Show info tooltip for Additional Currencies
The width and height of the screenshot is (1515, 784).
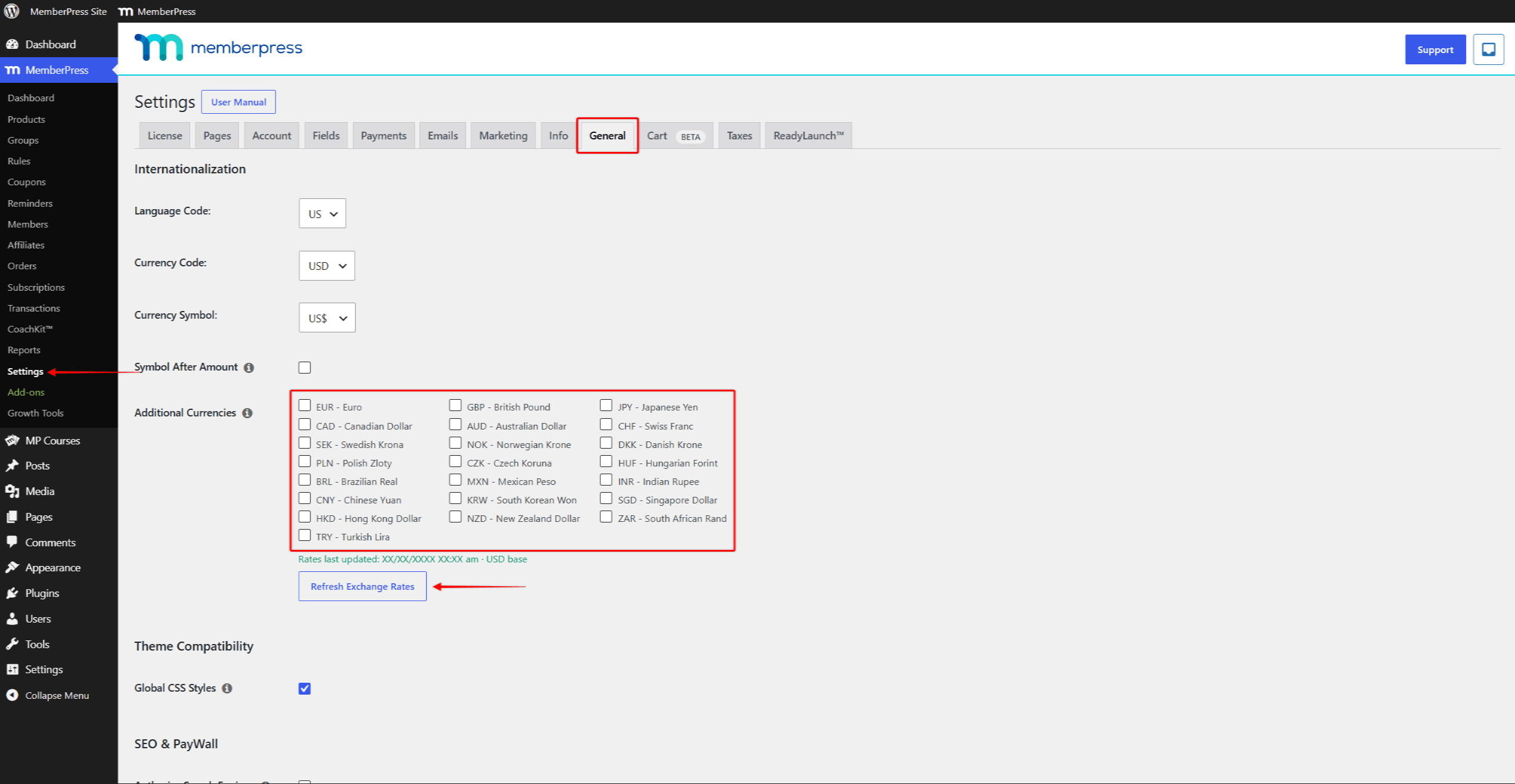point(247,413)
